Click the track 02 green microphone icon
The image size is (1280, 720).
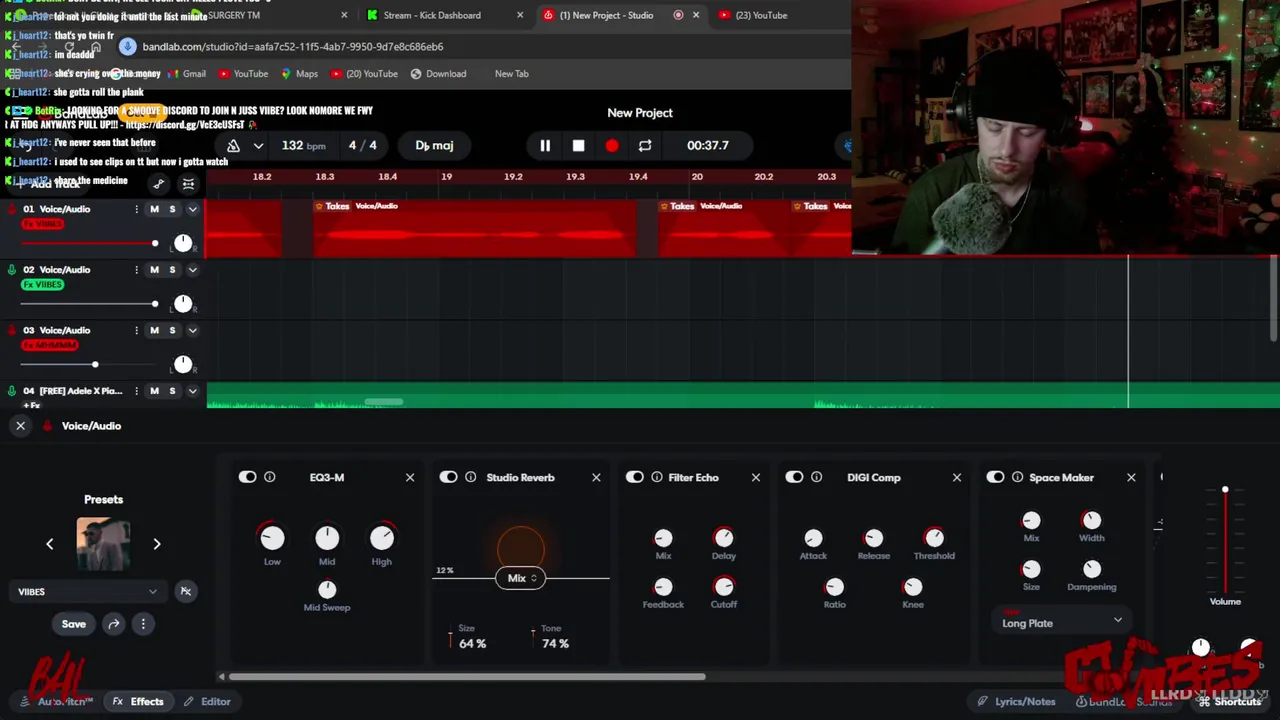(12, 270)
